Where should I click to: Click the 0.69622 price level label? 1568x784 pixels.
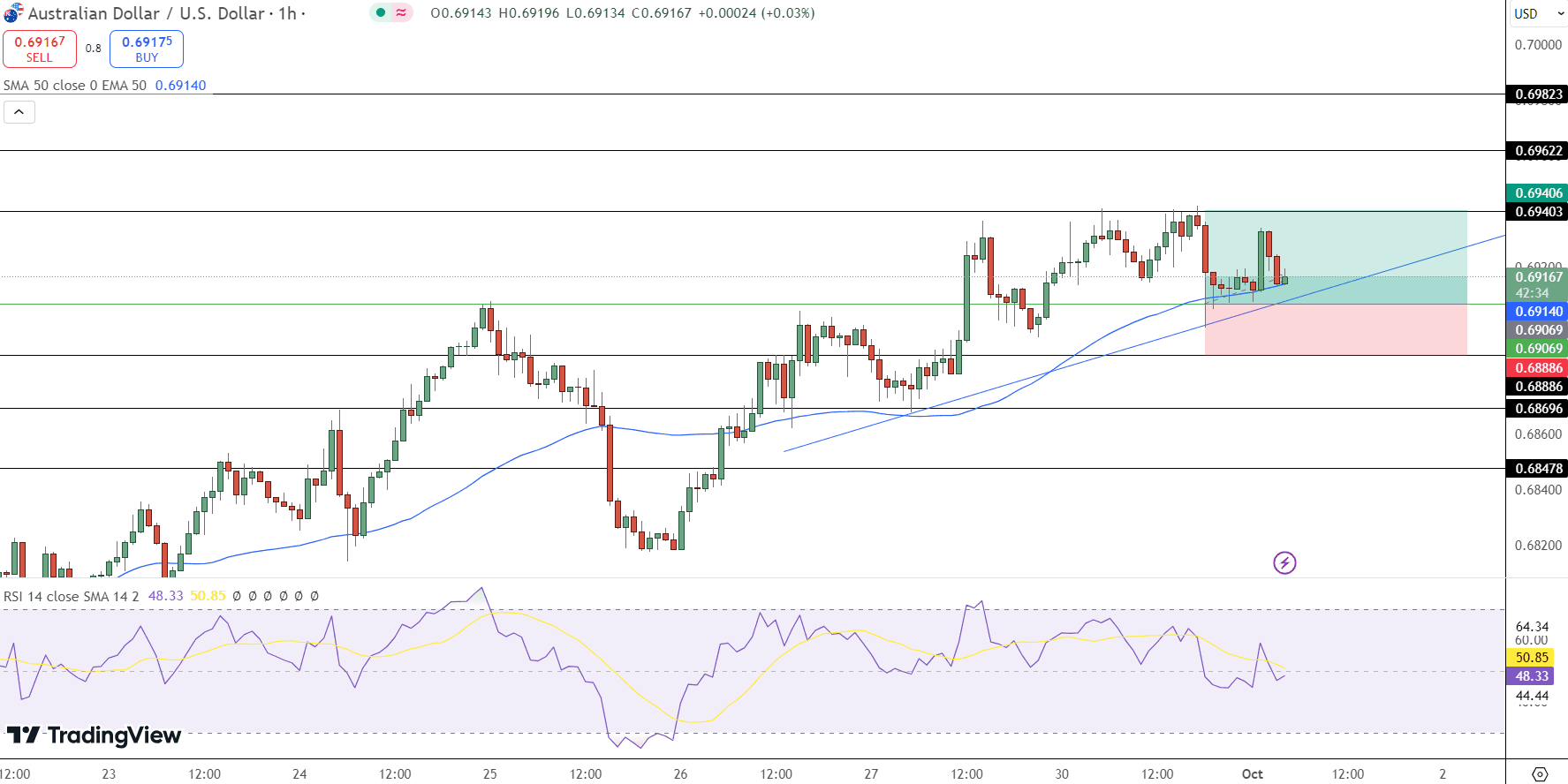[x=1538, y=150]
